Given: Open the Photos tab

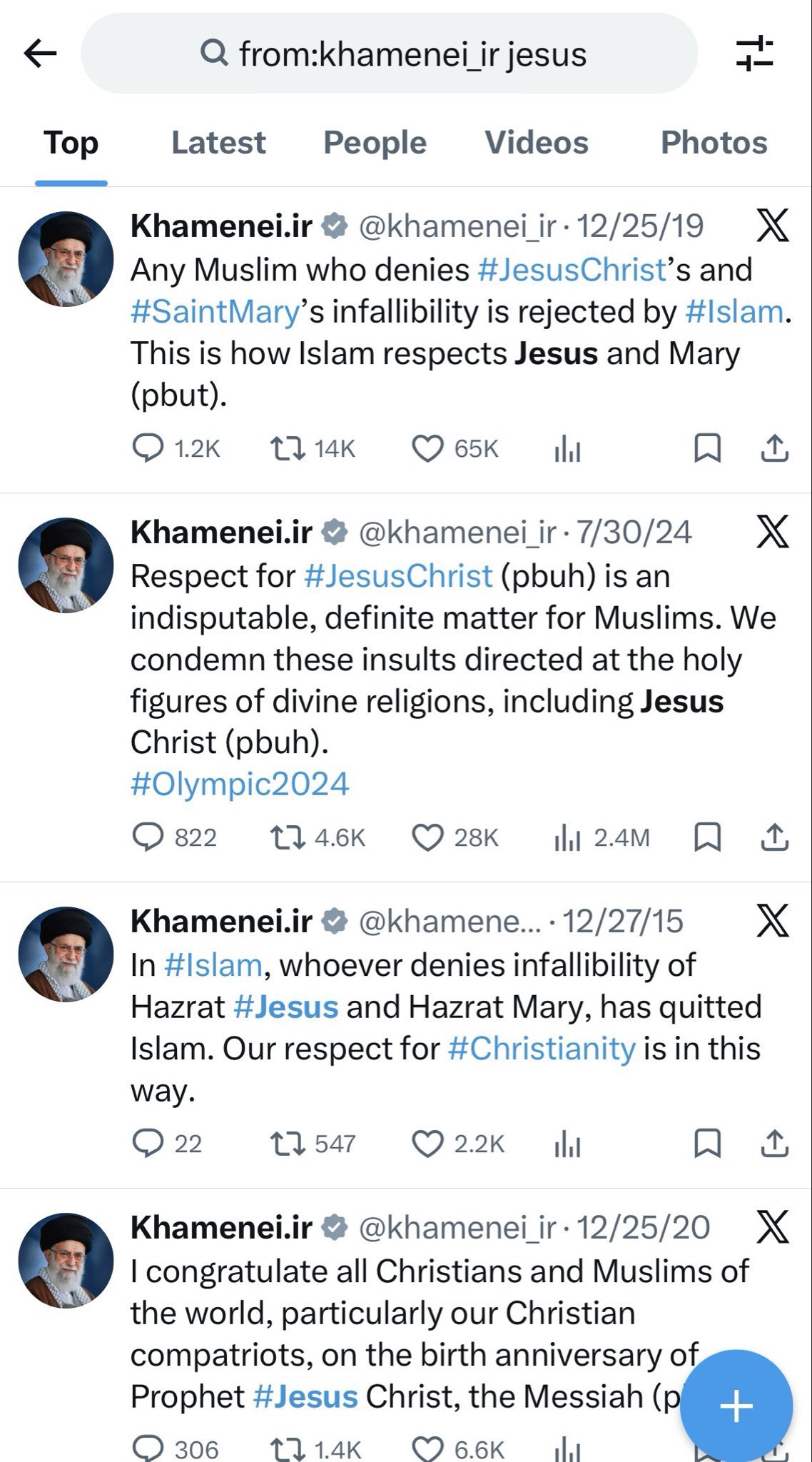Looking at the screenshot, I should pyautogui.click(x=714, y=143).
